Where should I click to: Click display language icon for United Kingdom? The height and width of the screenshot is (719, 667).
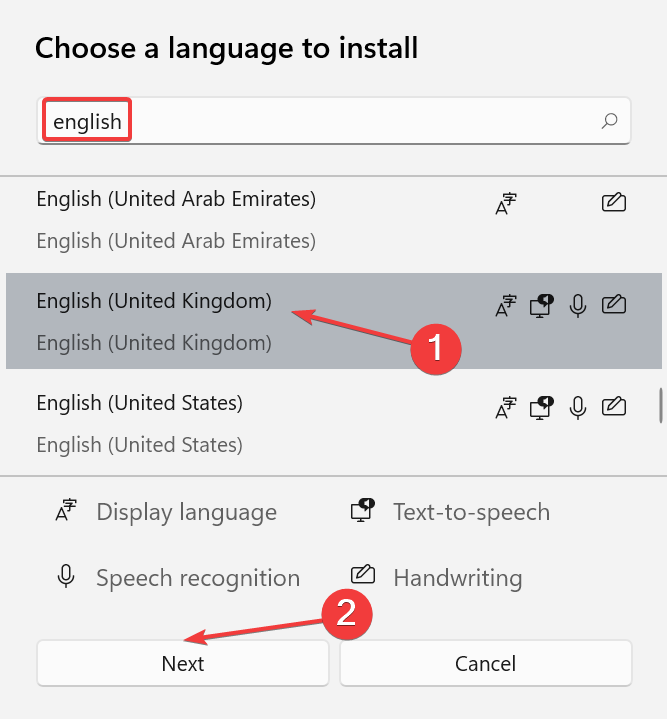[507, 305]
